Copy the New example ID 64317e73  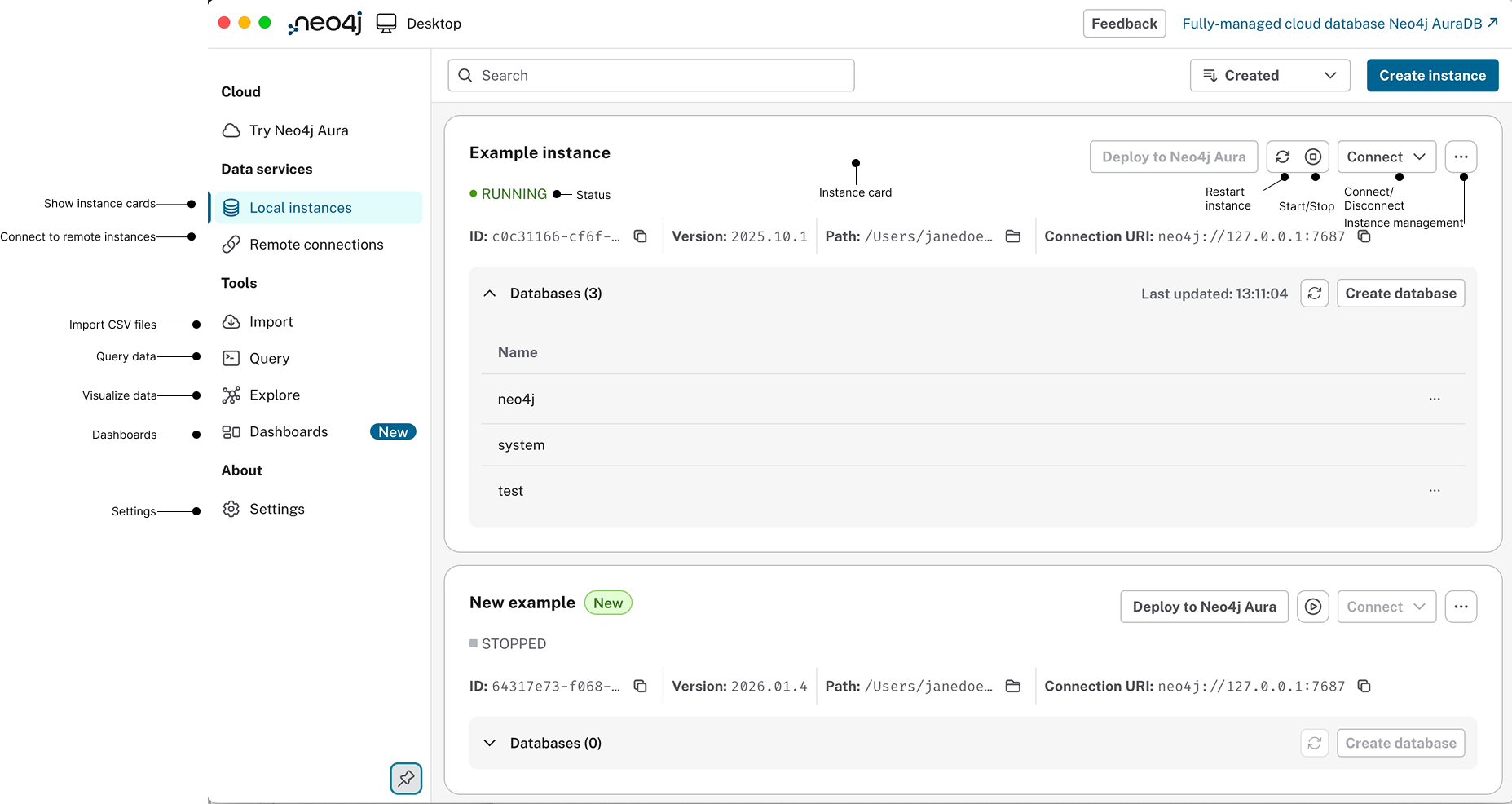pos(641,687)
